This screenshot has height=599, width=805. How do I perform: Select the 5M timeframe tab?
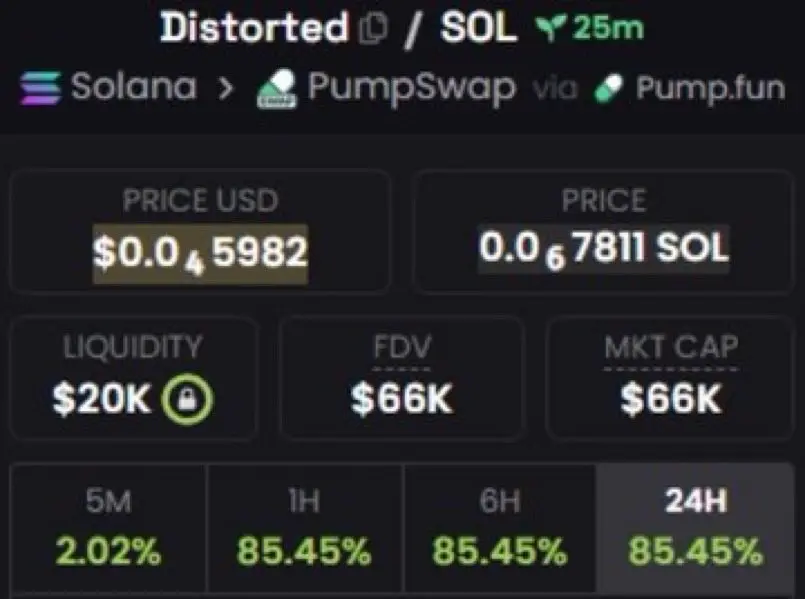(108, 528)
